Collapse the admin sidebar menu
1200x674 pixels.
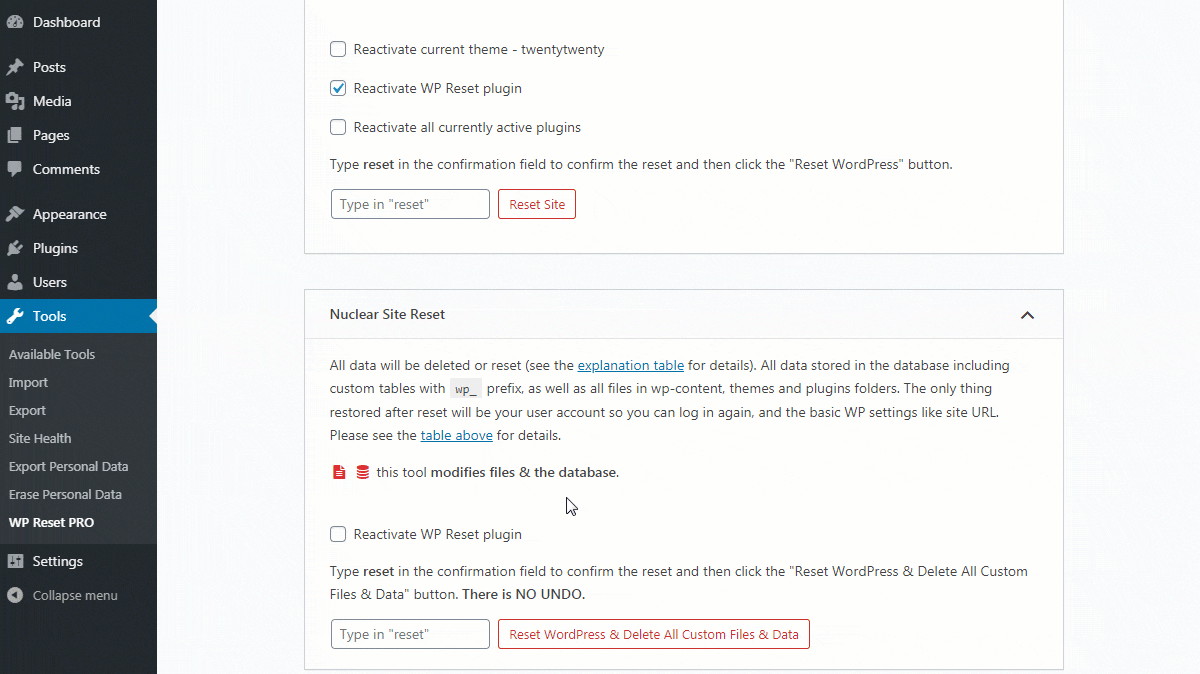tap(63, 595)
